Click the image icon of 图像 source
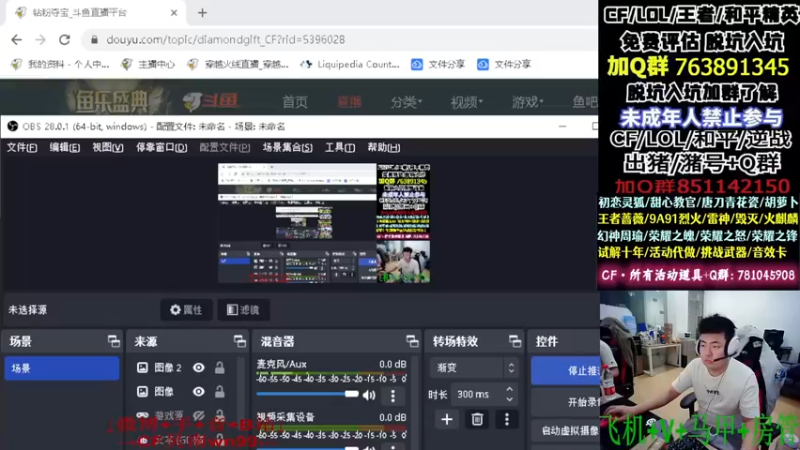 pos(142,392)
